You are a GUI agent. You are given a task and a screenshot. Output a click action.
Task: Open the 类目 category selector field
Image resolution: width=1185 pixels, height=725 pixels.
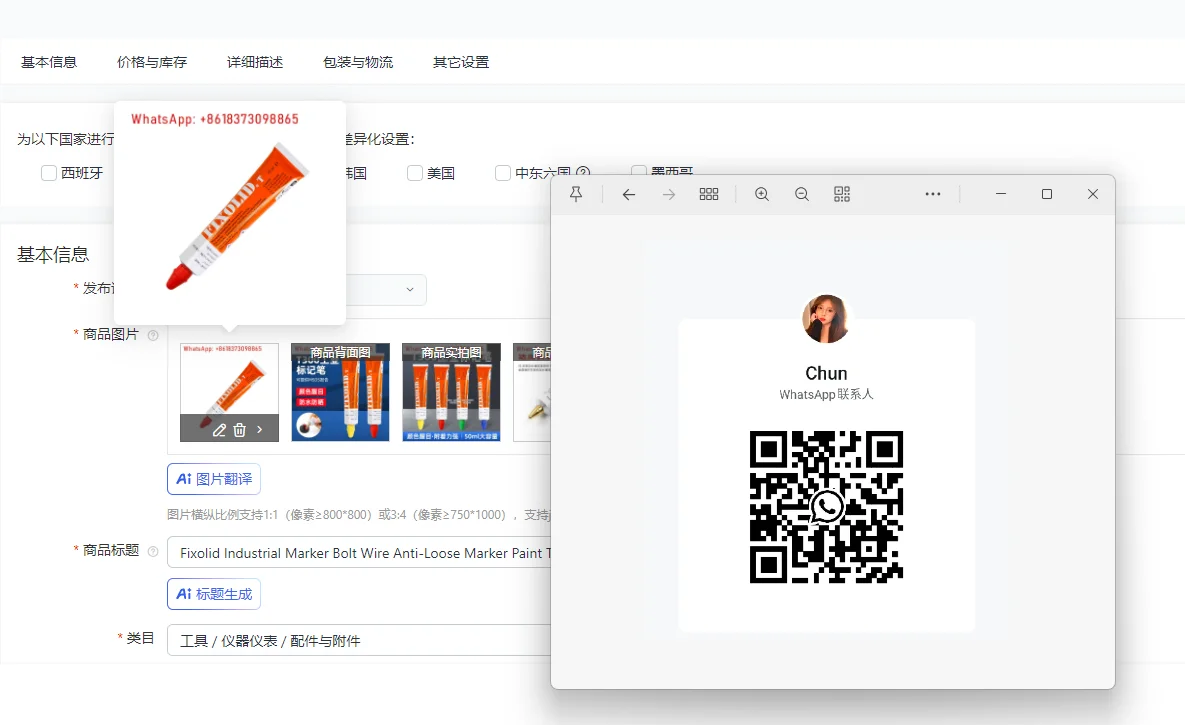click(x=360, y=641)
